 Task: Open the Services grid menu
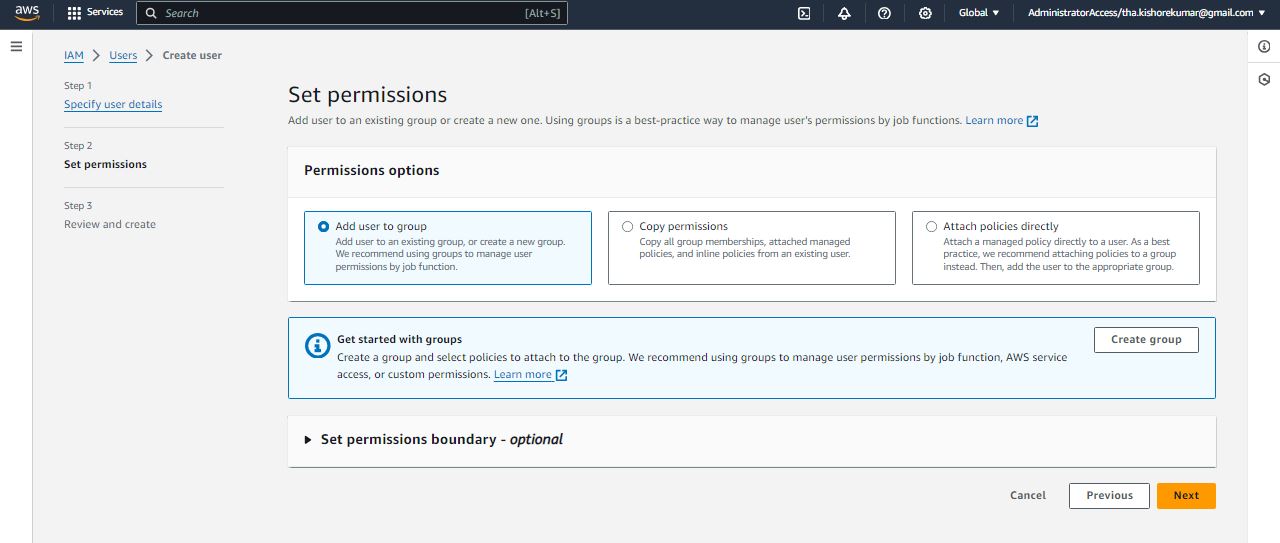click(95, 13)
